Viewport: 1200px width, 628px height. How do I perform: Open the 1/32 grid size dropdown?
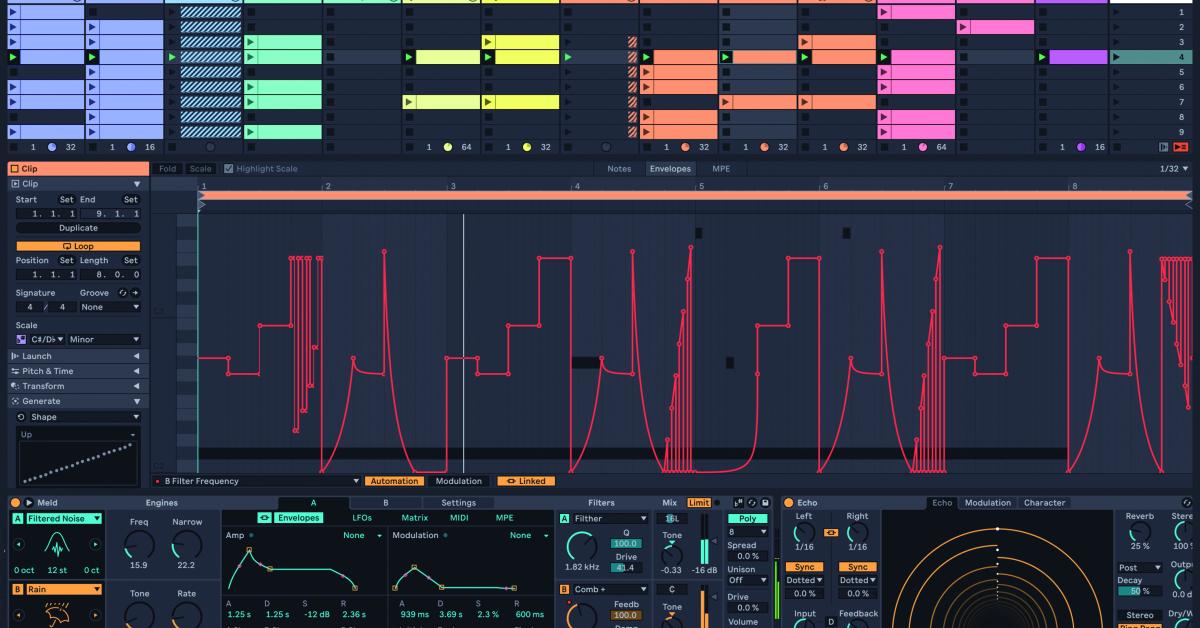click(x=1174, y=169)
